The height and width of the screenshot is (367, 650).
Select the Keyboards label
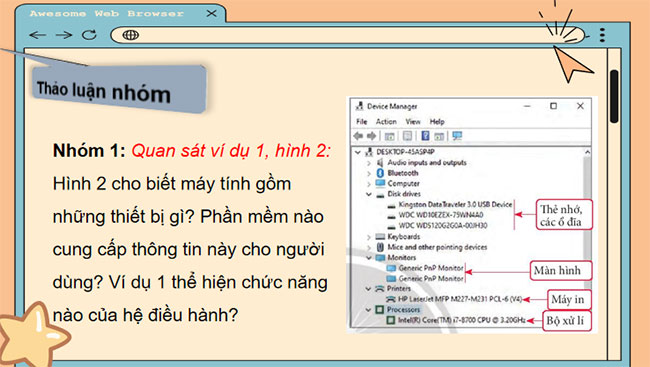coord(403,236)
